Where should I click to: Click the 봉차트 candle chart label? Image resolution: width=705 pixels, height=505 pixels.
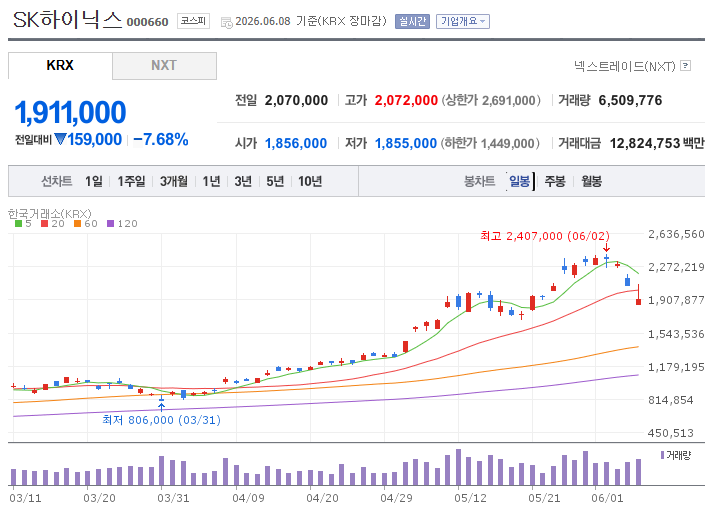coord(479,181)
